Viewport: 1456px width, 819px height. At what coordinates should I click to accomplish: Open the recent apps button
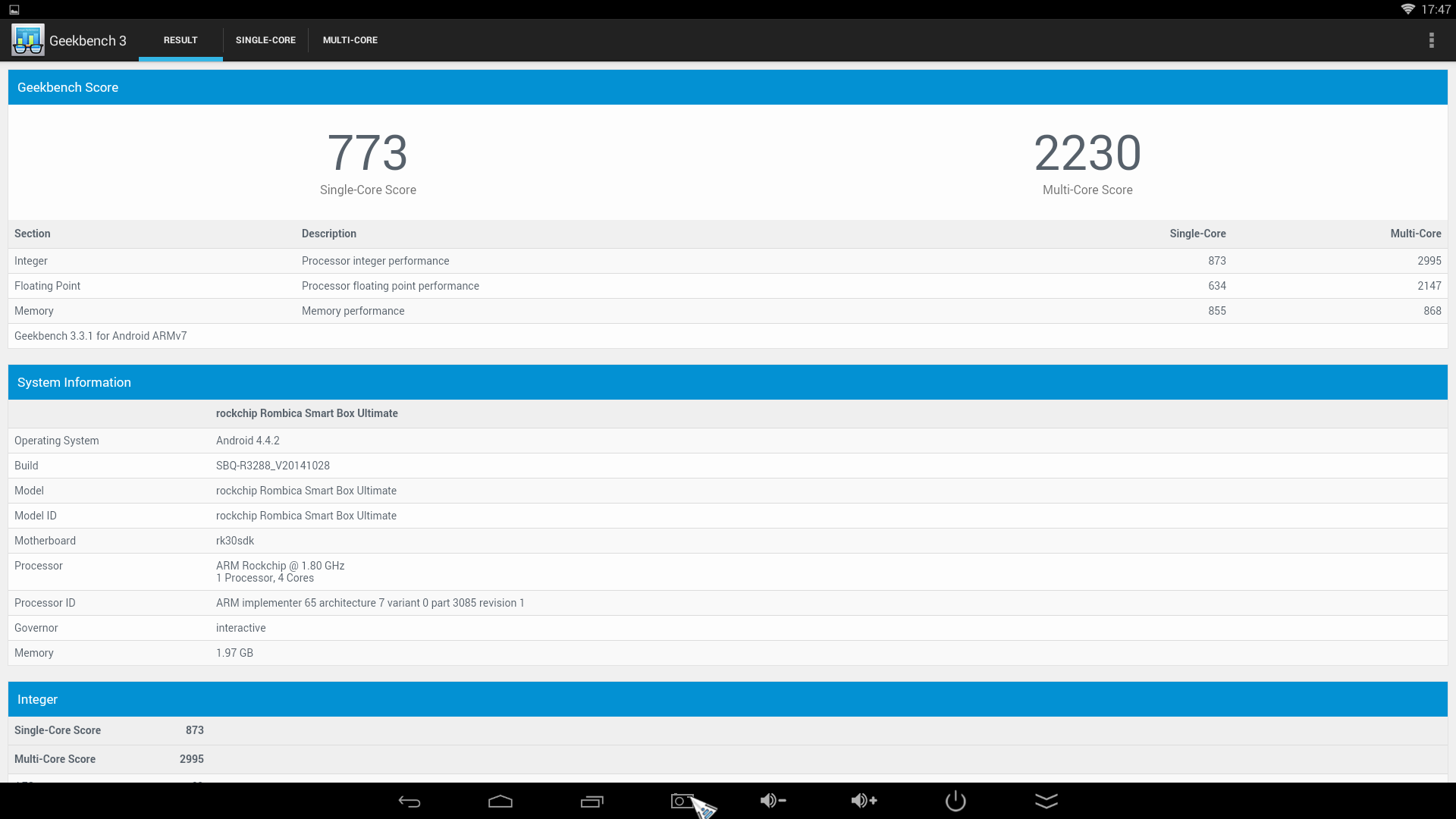pyautogui.click(x=591, y=802)
